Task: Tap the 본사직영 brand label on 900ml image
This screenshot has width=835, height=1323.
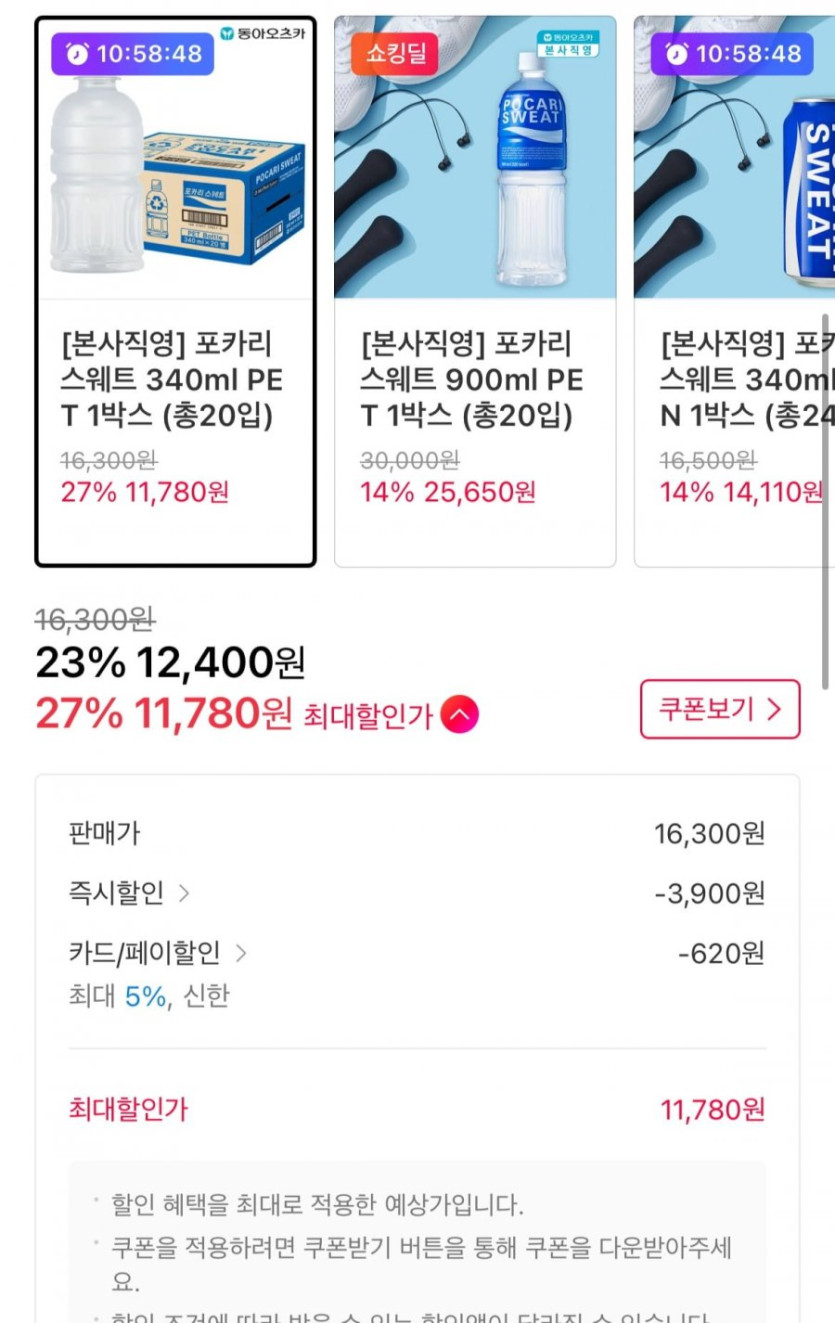Action: click(x=567, y=44)
